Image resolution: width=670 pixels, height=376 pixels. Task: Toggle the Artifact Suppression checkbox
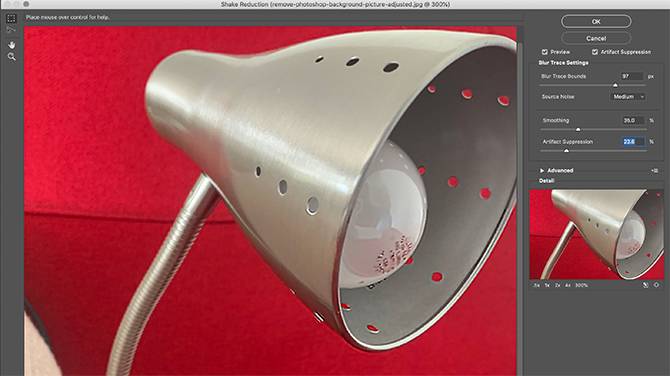click(x=595, y=52)
